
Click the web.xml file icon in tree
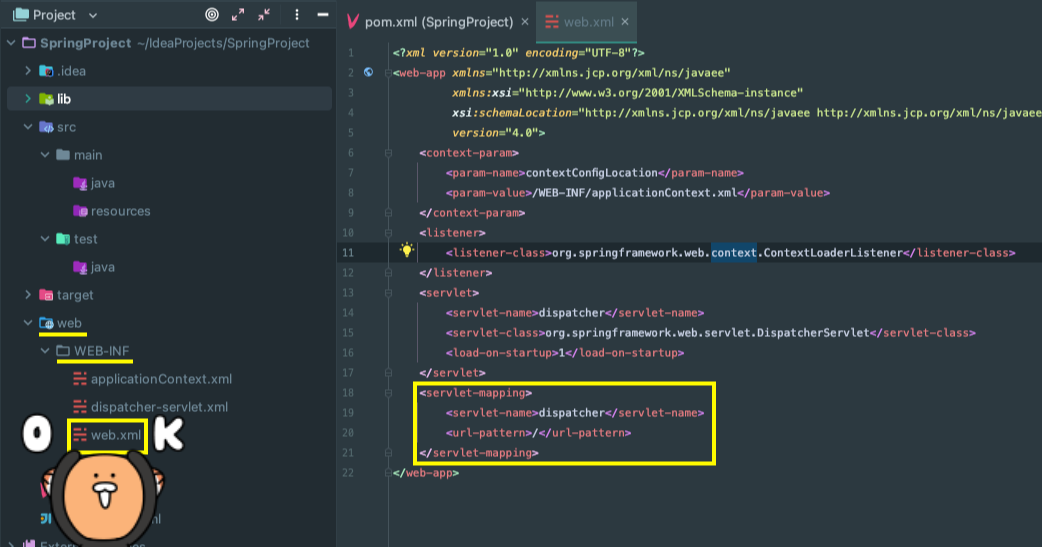click(x=80, y=435)
